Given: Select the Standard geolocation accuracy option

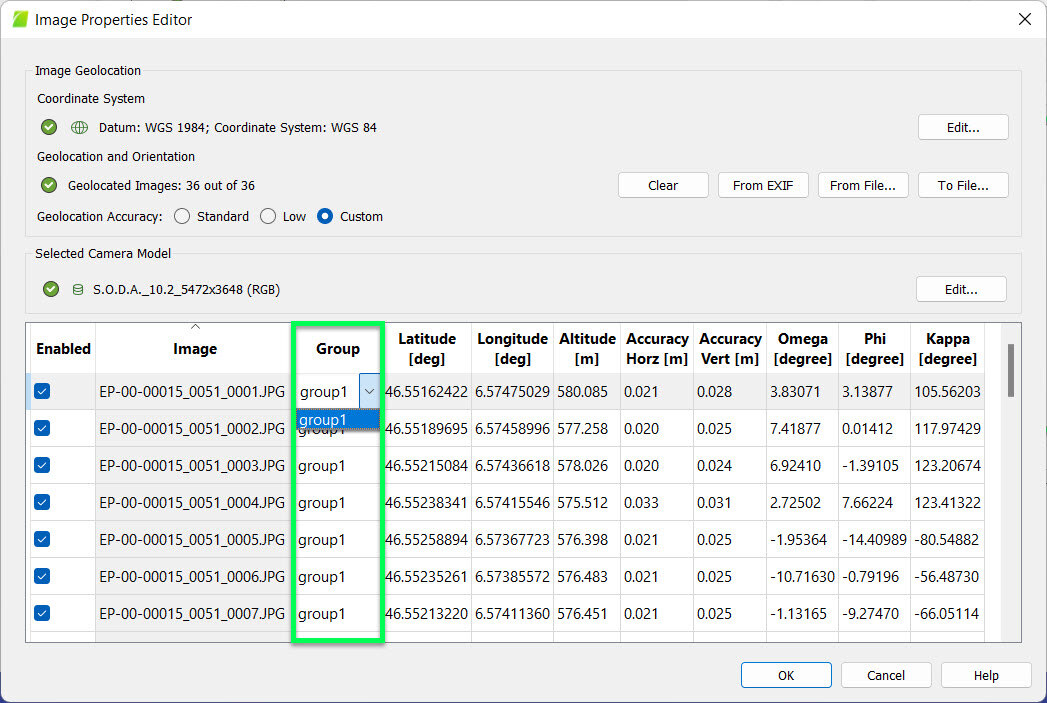Looking at the screenshot, I should coord(182,216).
